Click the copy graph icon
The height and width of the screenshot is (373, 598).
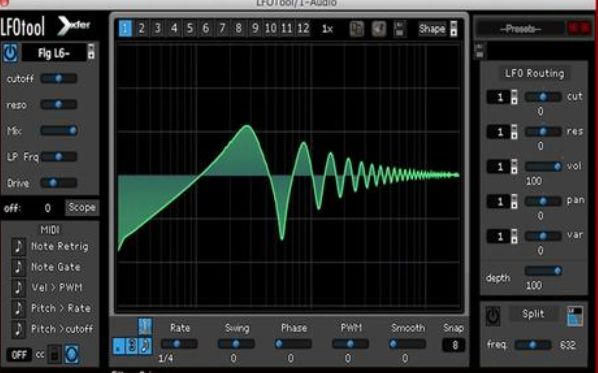tap(357, 29)
